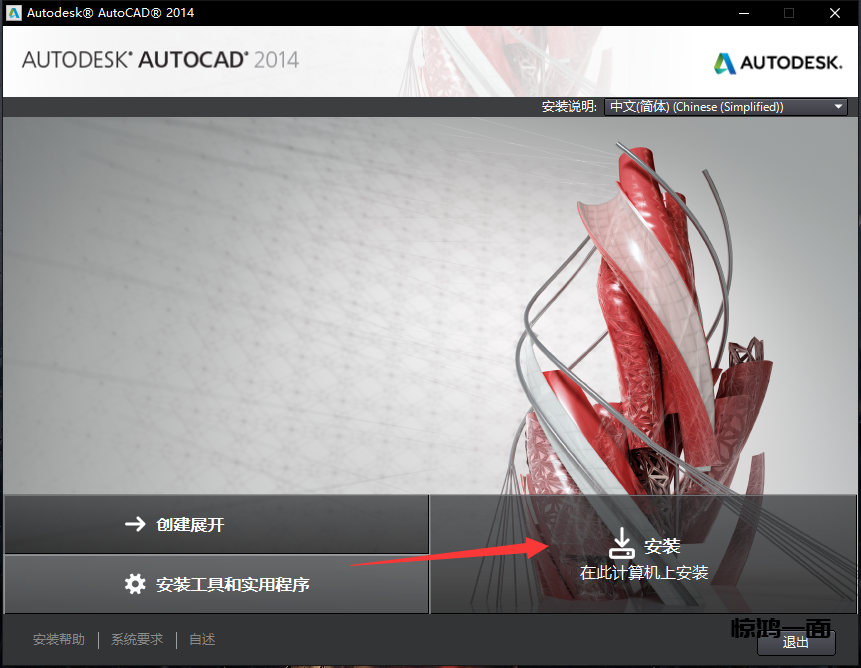Screen dimensions: 861x668
Task: Minimize the AutoCAD 2014 installer window
Action: [743, 13]
